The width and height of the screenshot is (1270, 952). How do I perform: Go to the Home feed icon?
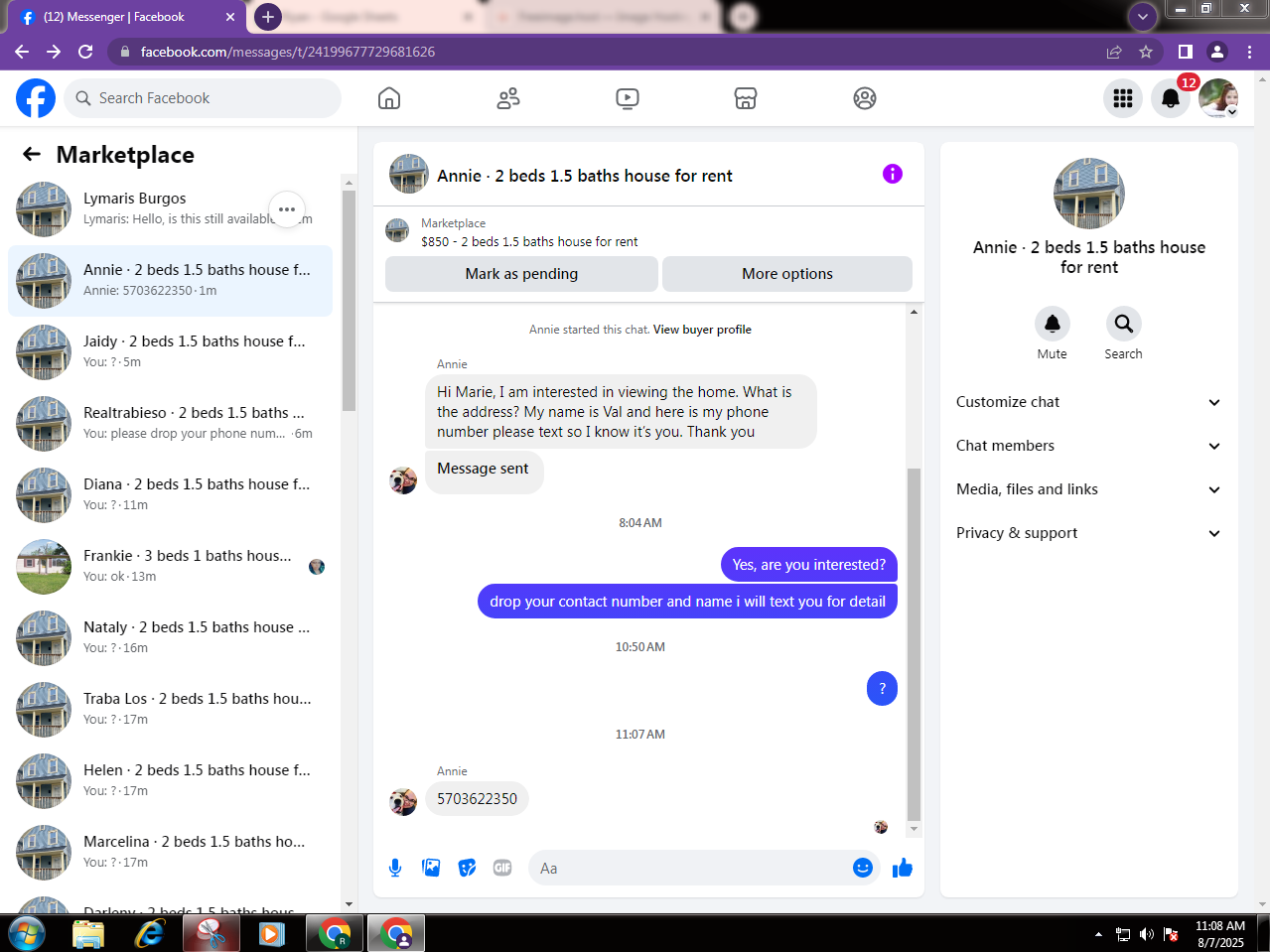pos(389,98)
